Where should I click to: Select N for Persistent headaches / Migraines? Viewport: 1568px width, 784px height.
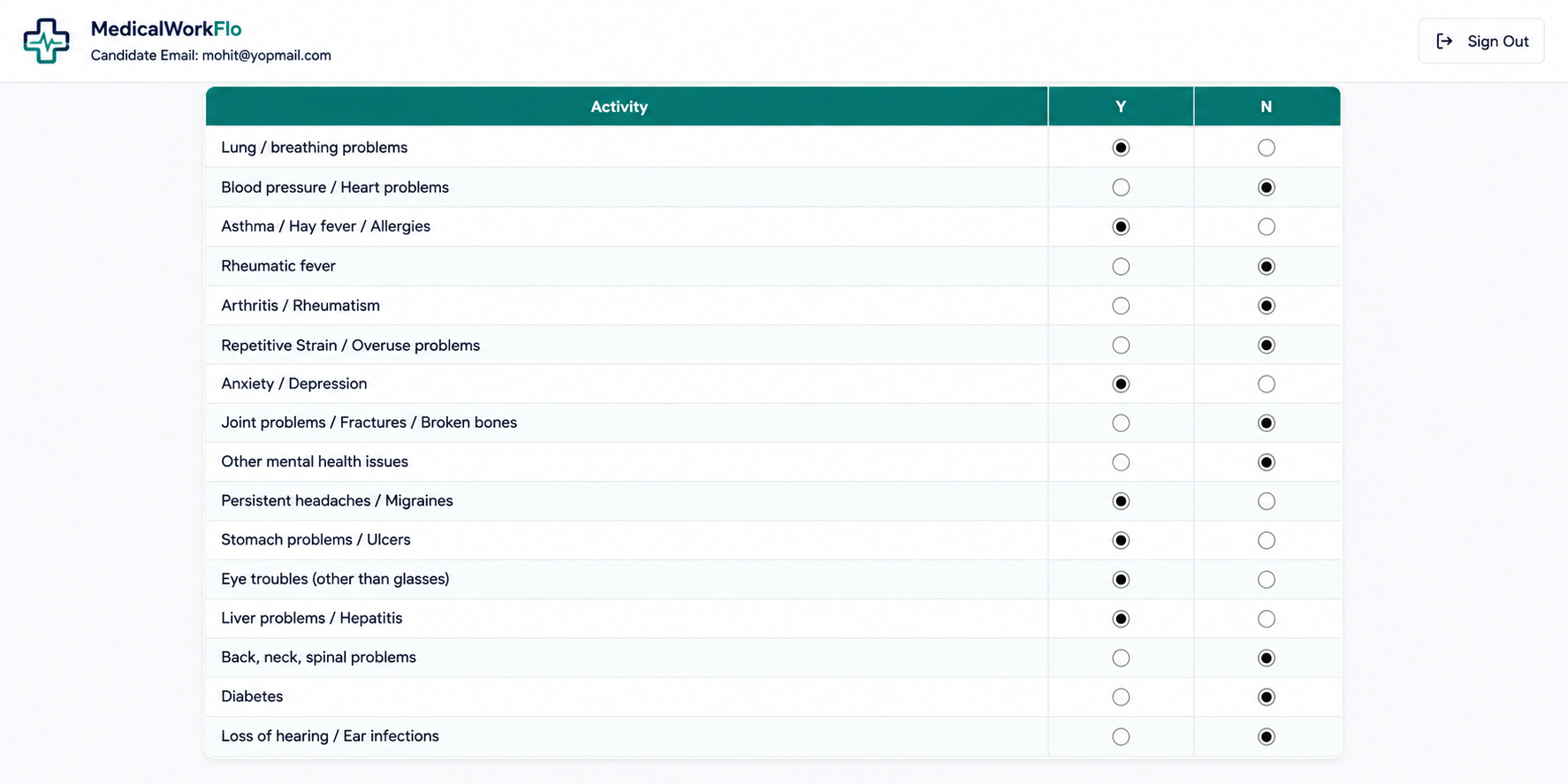click(x=1267, y=501)
